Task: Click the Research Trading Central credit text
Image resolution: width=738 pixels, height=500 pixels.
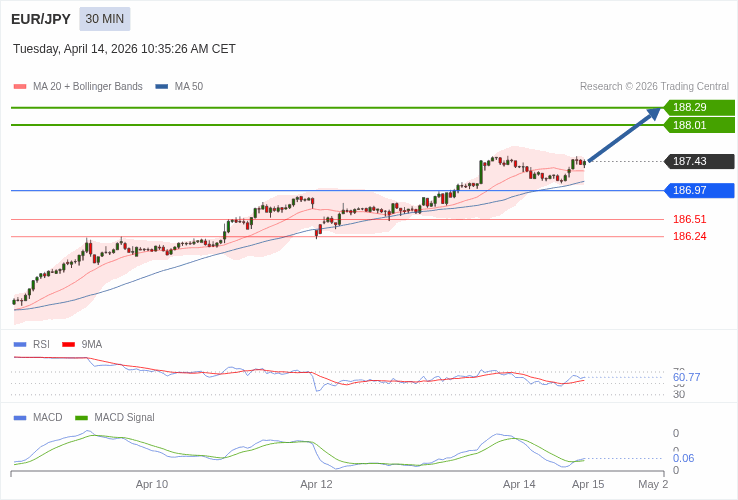Action: point(654,87)
